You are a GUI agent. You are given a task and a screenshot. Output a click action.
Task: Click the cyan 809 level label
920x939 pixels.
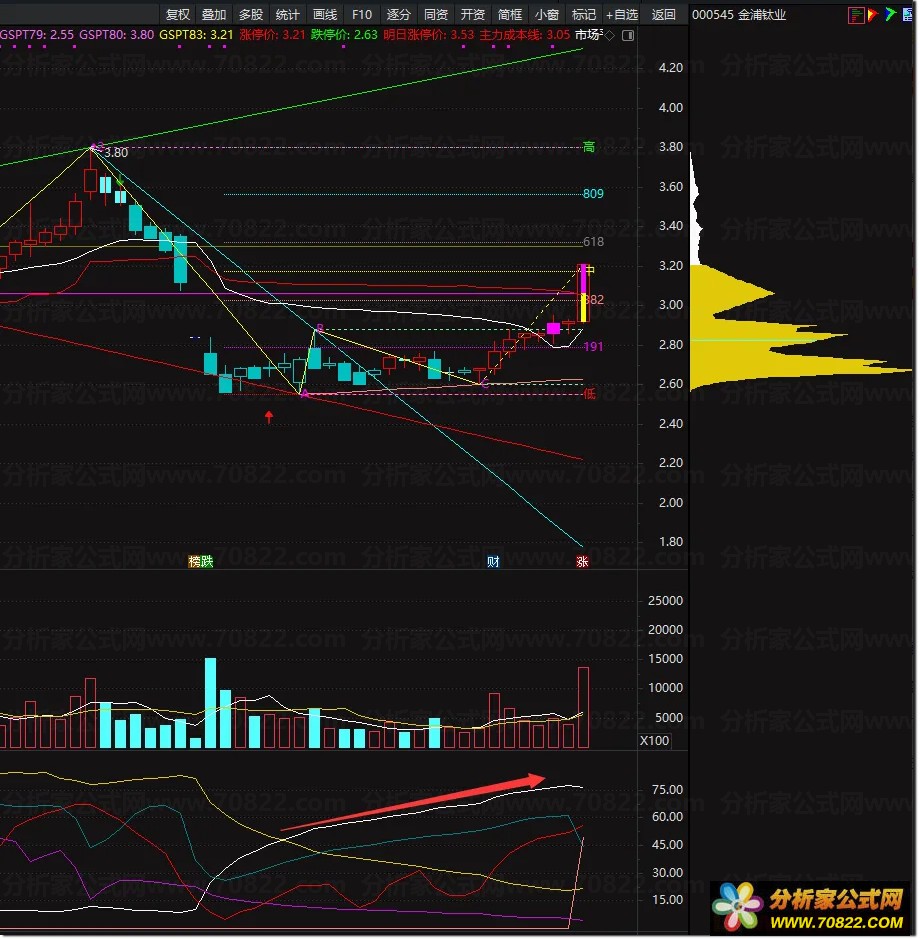(593, 193)
